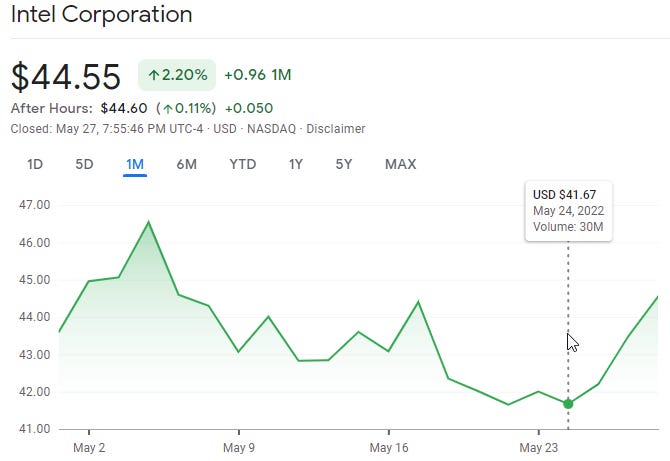Click the May 9 axis label
This screenshot has width=670, height=461.
(239, 447)
